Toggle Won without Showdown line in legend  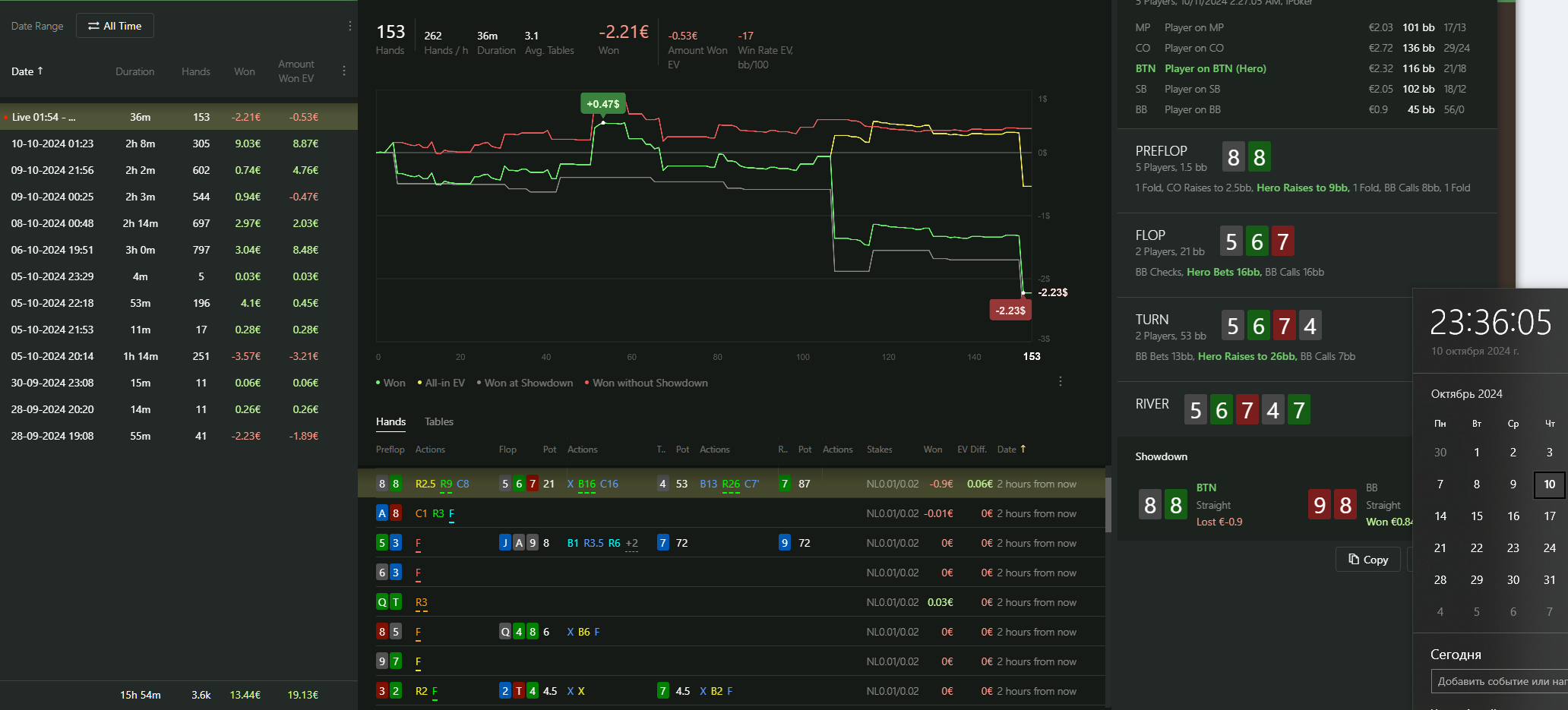click(x=646, y=383)
